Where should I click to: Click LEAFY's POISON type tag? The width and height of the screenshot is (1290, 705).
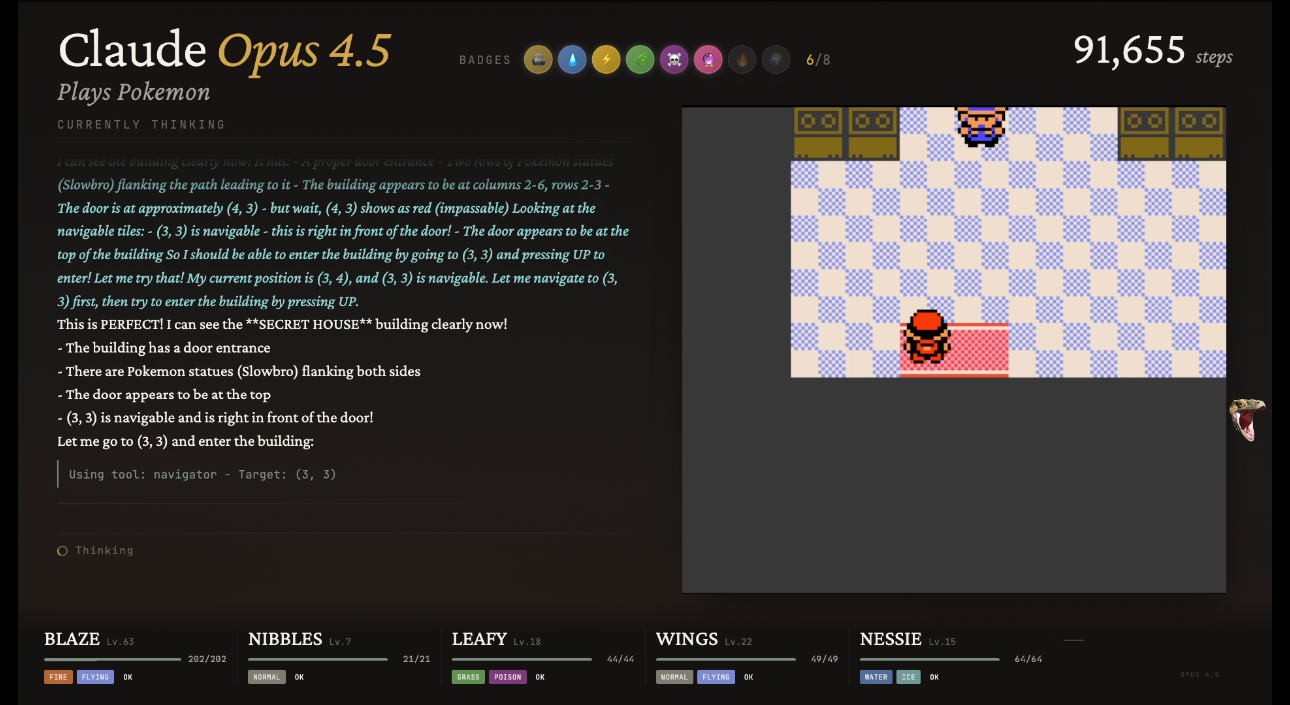pyautogui.click(x=507, y=677)
